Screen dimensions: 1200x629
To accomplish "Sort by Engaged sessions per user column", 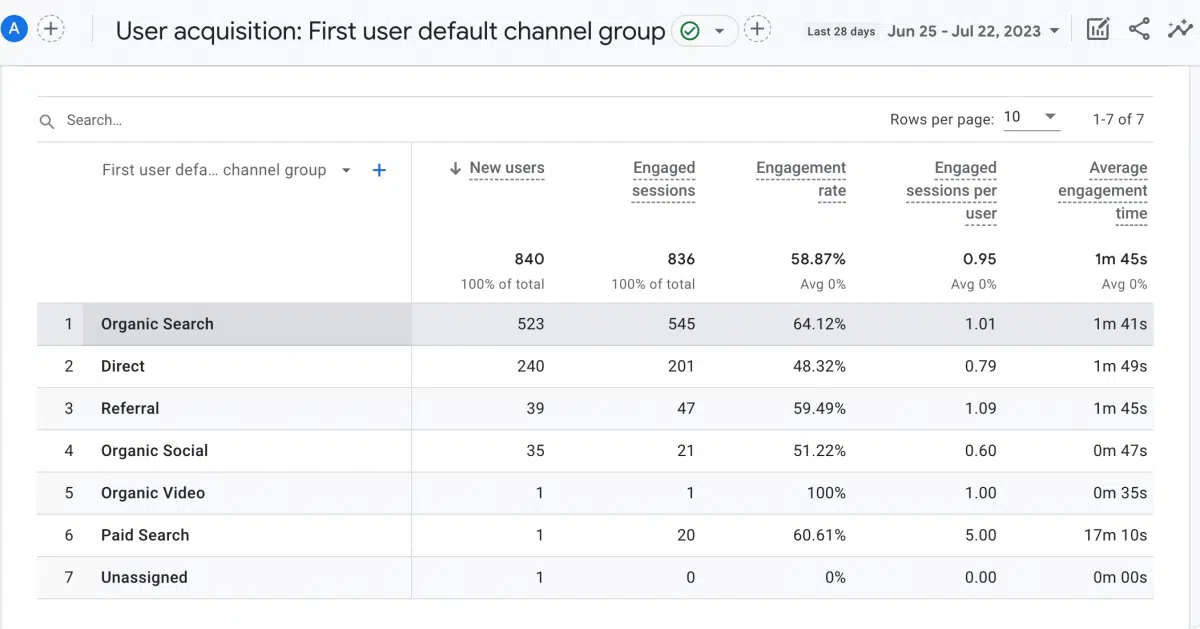I will 951,190.
